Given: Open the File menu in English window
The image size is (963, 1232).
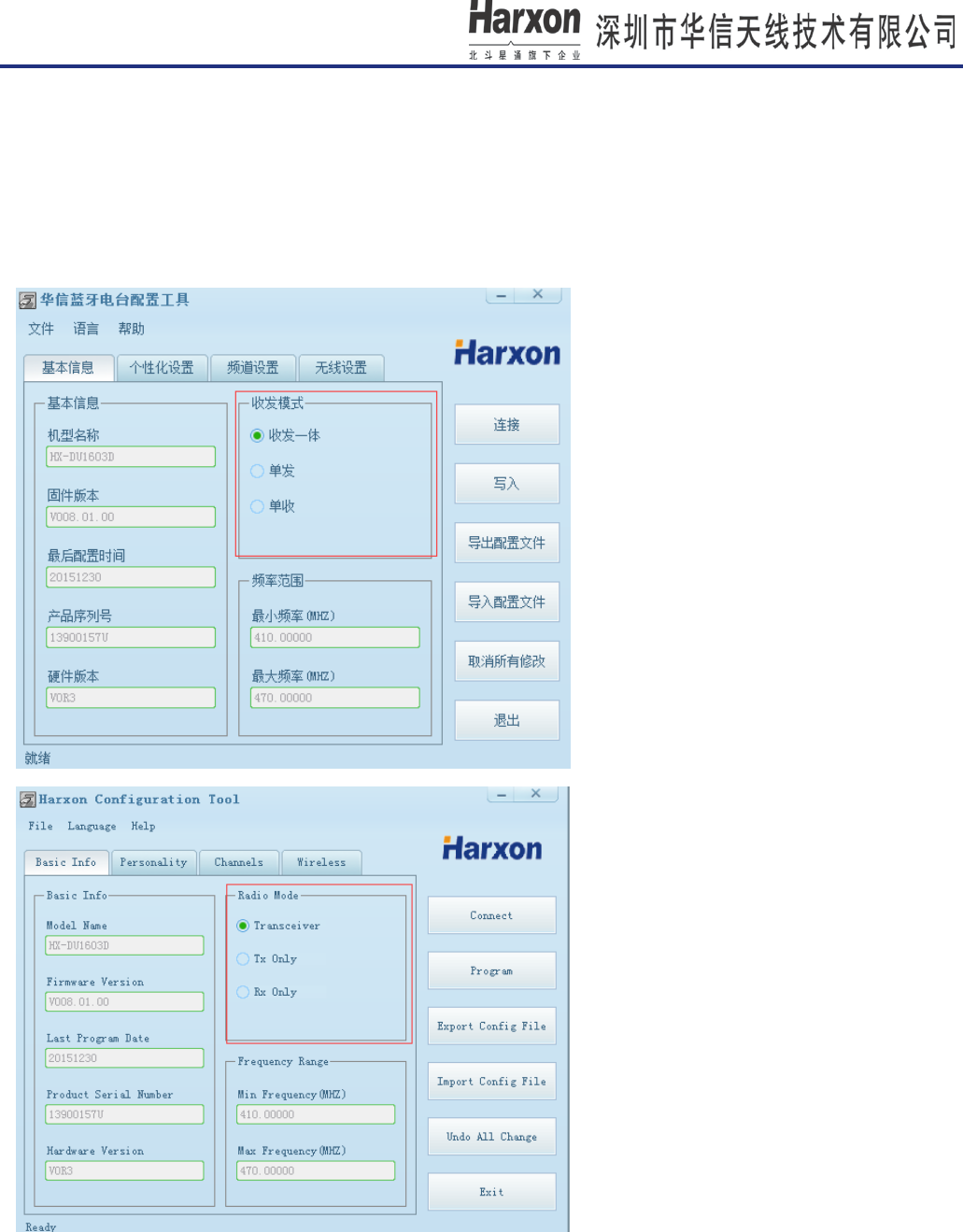Looking at the screenshot, I should (40, 826).
